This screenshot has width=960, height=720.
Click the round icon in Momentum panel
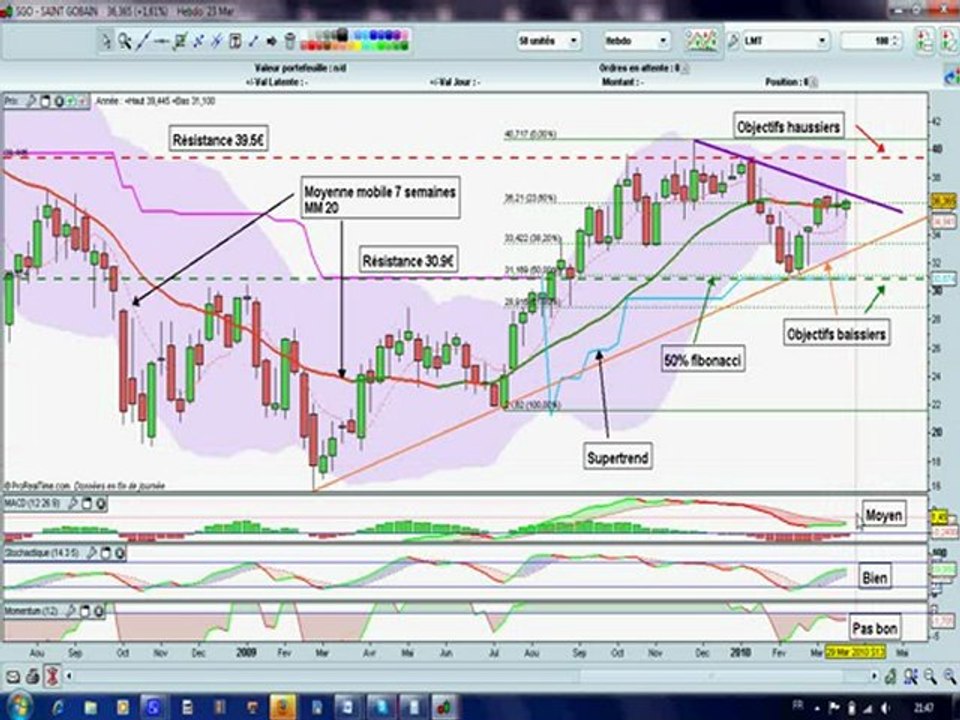click(99, 610)
